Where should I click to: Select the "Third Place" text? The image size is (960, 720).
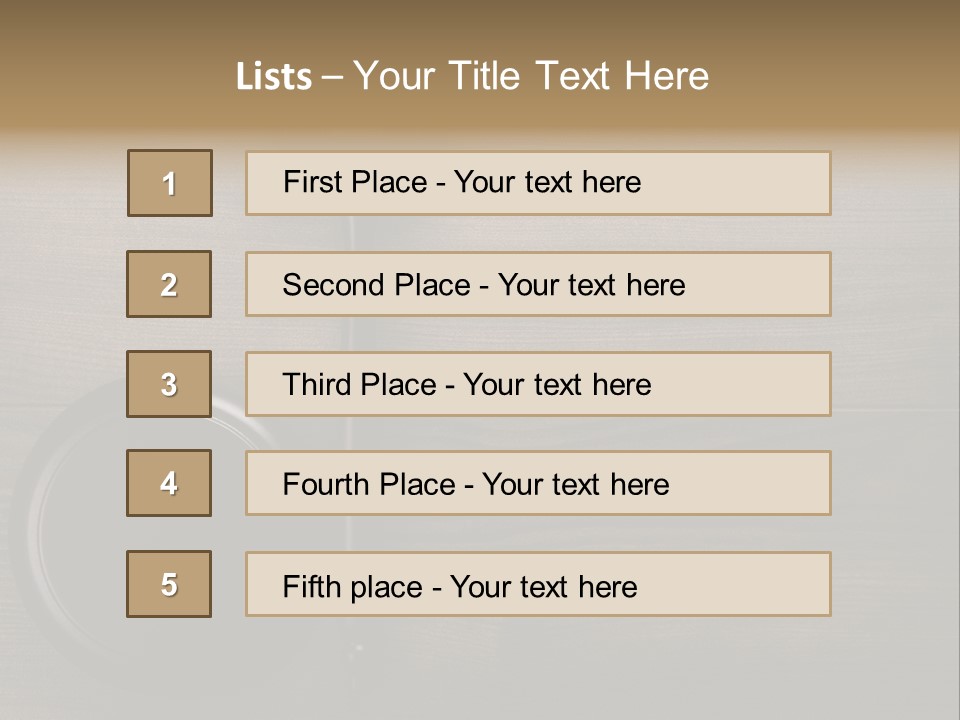(x=359, y=385)
